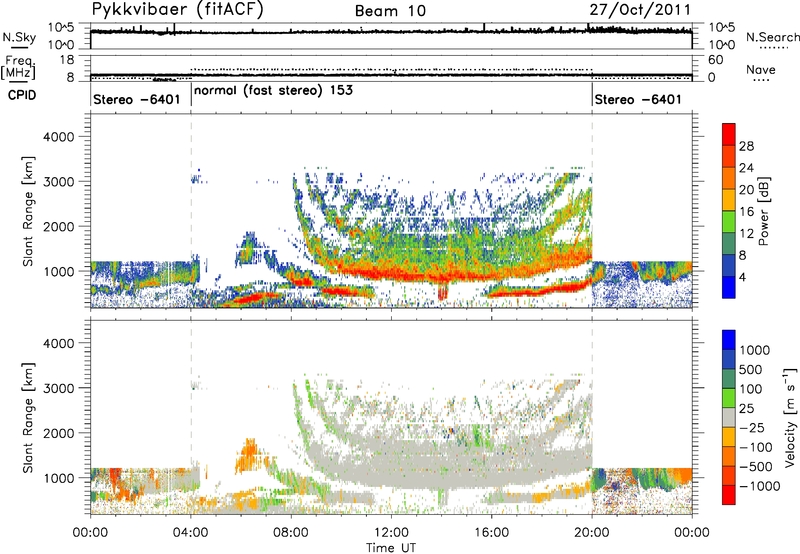Click the 'Pykkvibaer (fitACF)' title
Image resolution: width=800 pixels, height=554 pixels.
coord(178,9)
